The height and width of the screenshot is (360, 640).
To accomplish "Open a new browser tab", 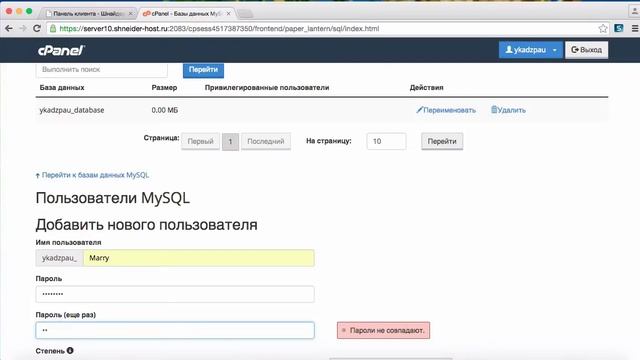I will click(x=245, y=14).
